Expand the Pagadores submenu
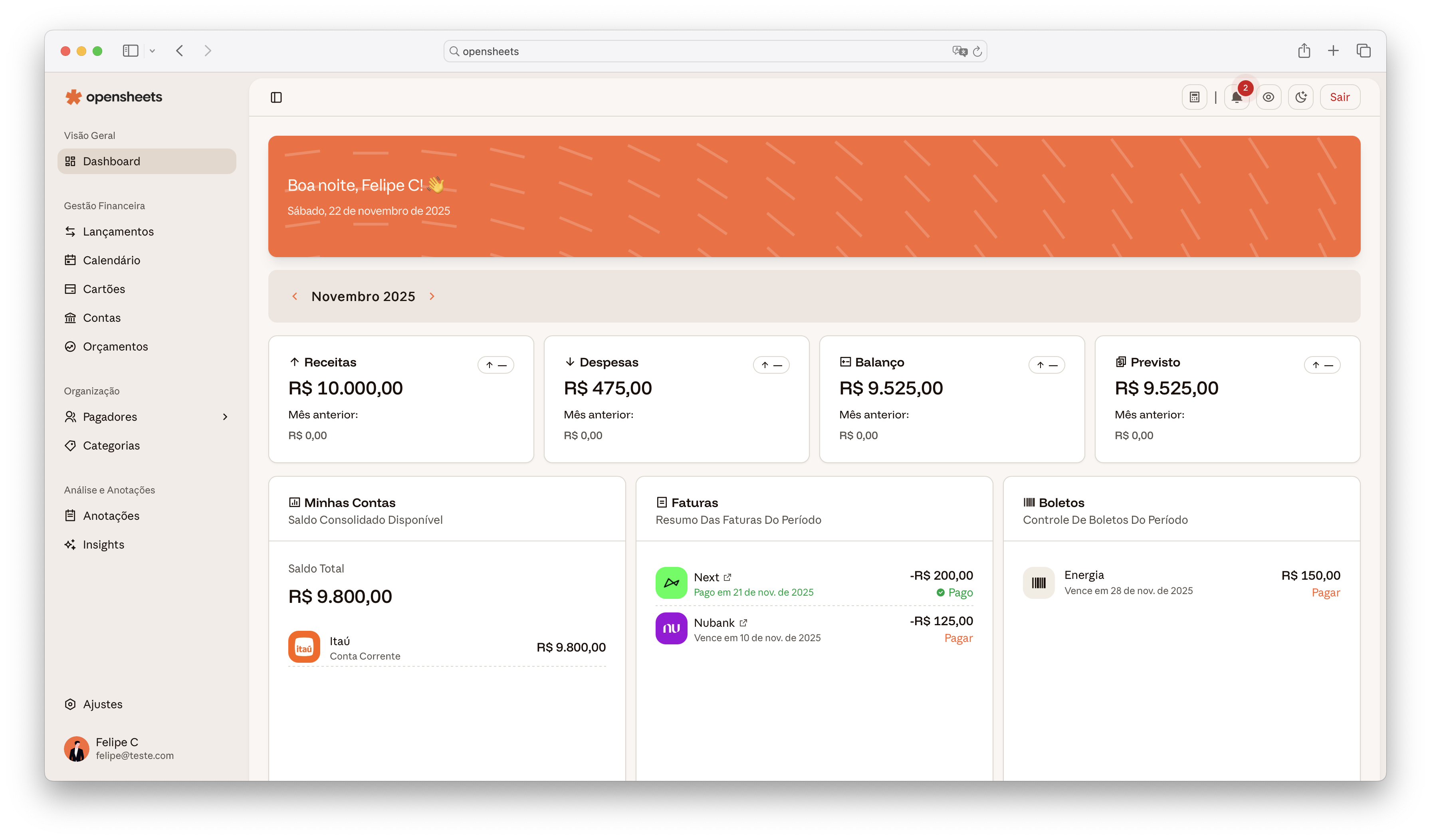The width and height of the screenshot is (1431, 840). coord(225,416)
